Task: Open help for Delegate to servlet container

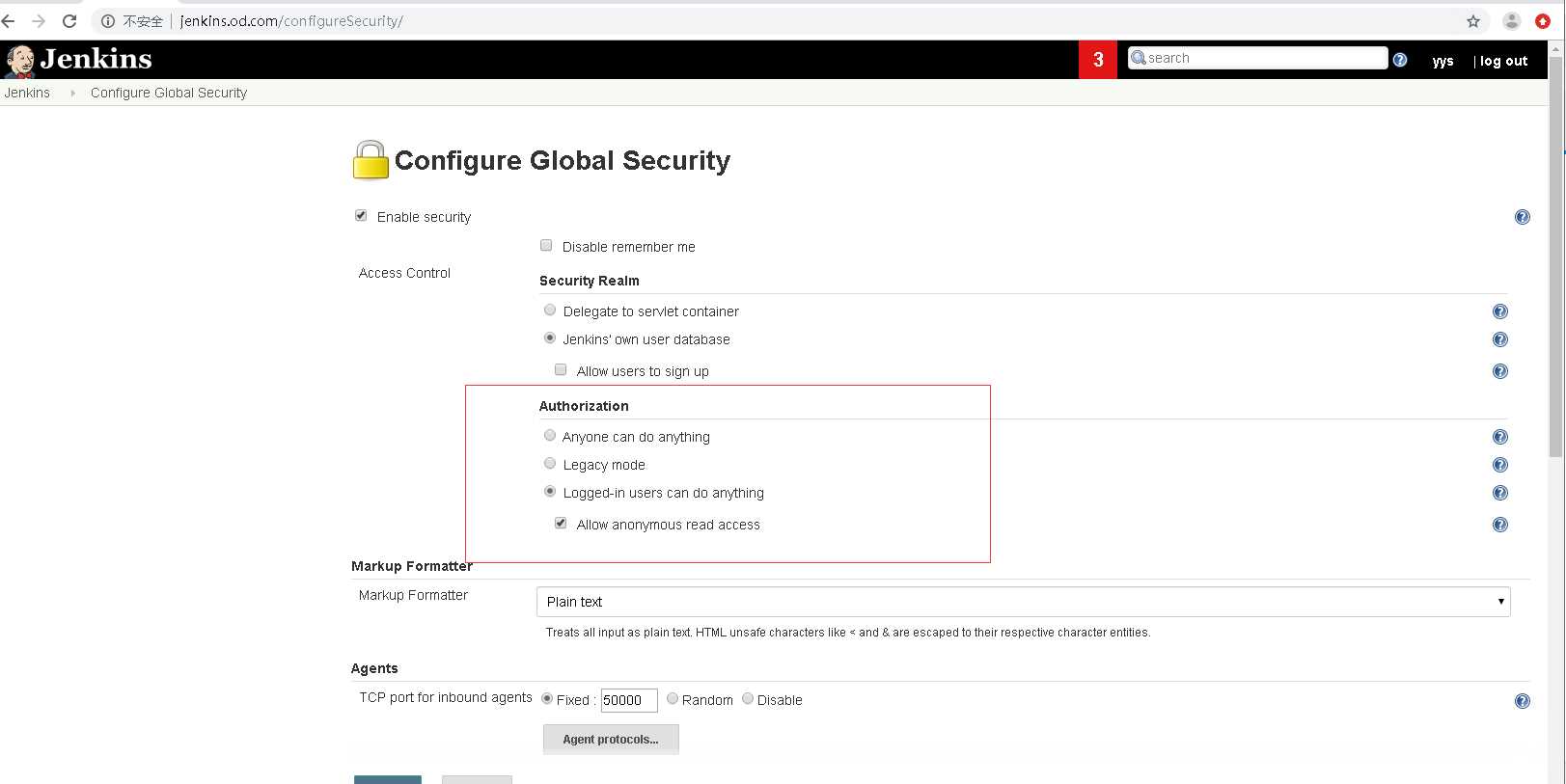Action: [1499, 311]
